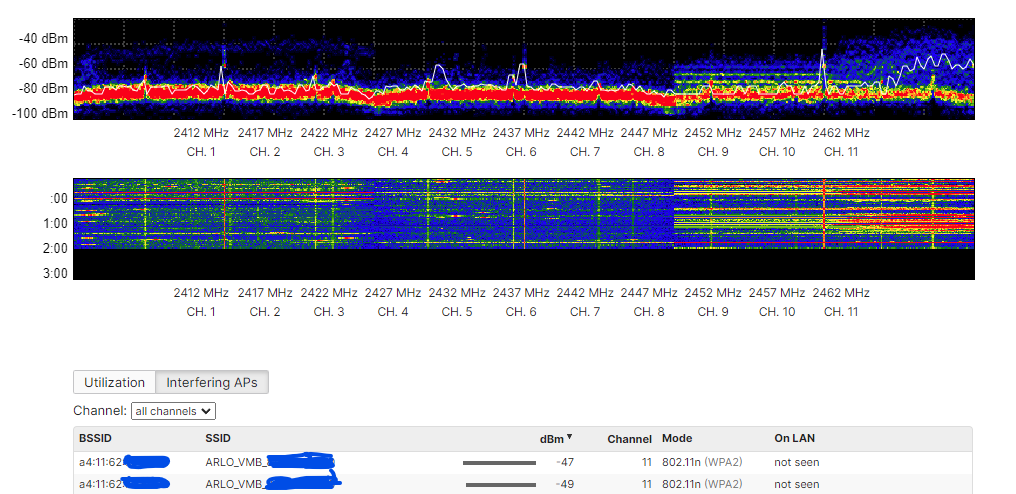The image size is (1016, 494).
Task: Sort table by BSSID column header
Action: (x=96, y=438)
